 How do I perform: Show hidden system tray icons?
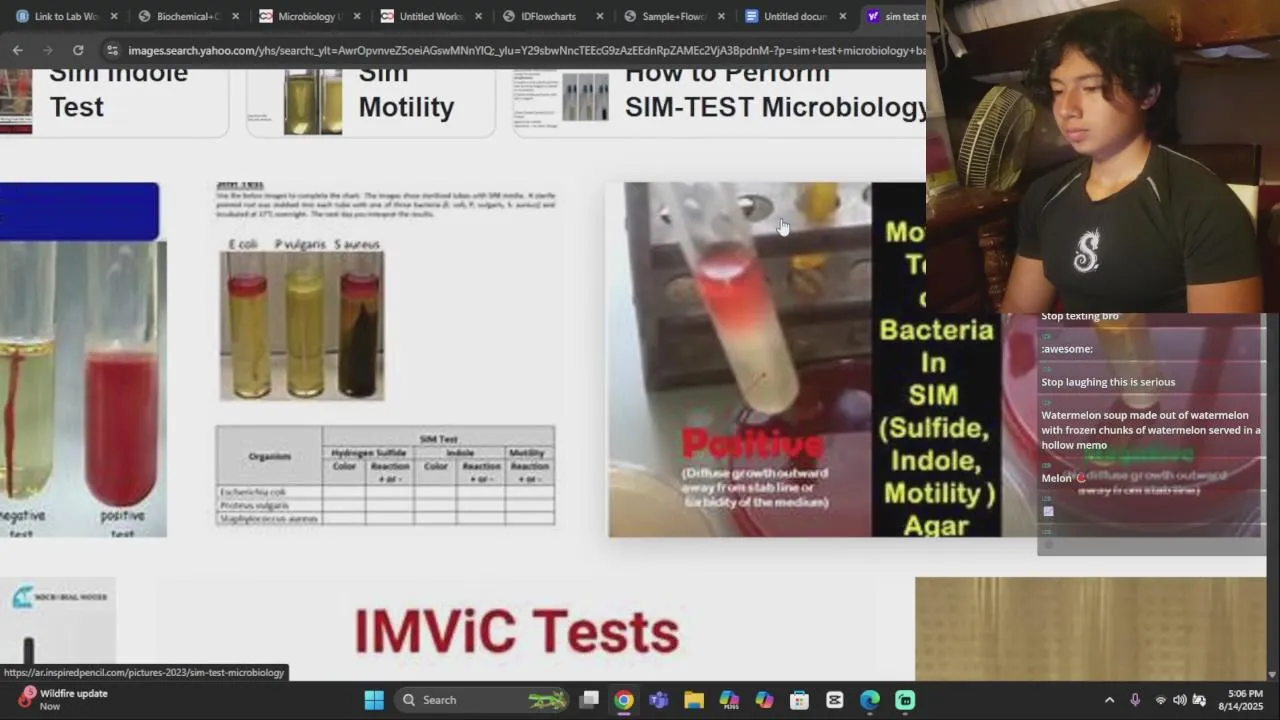tap(1109, 700)
